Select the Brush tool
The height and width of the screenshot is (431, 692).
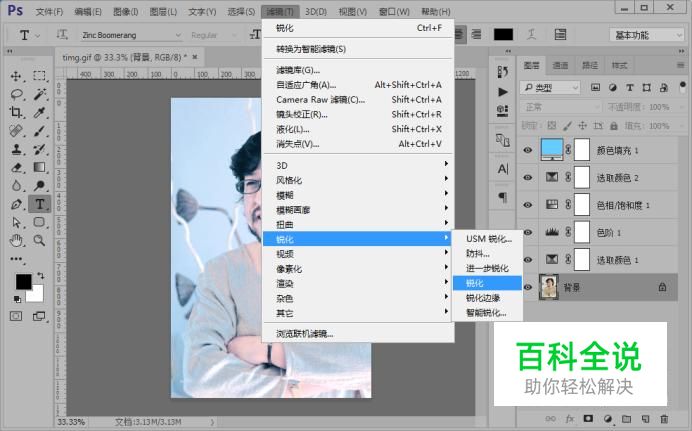(x=39, y=131)
